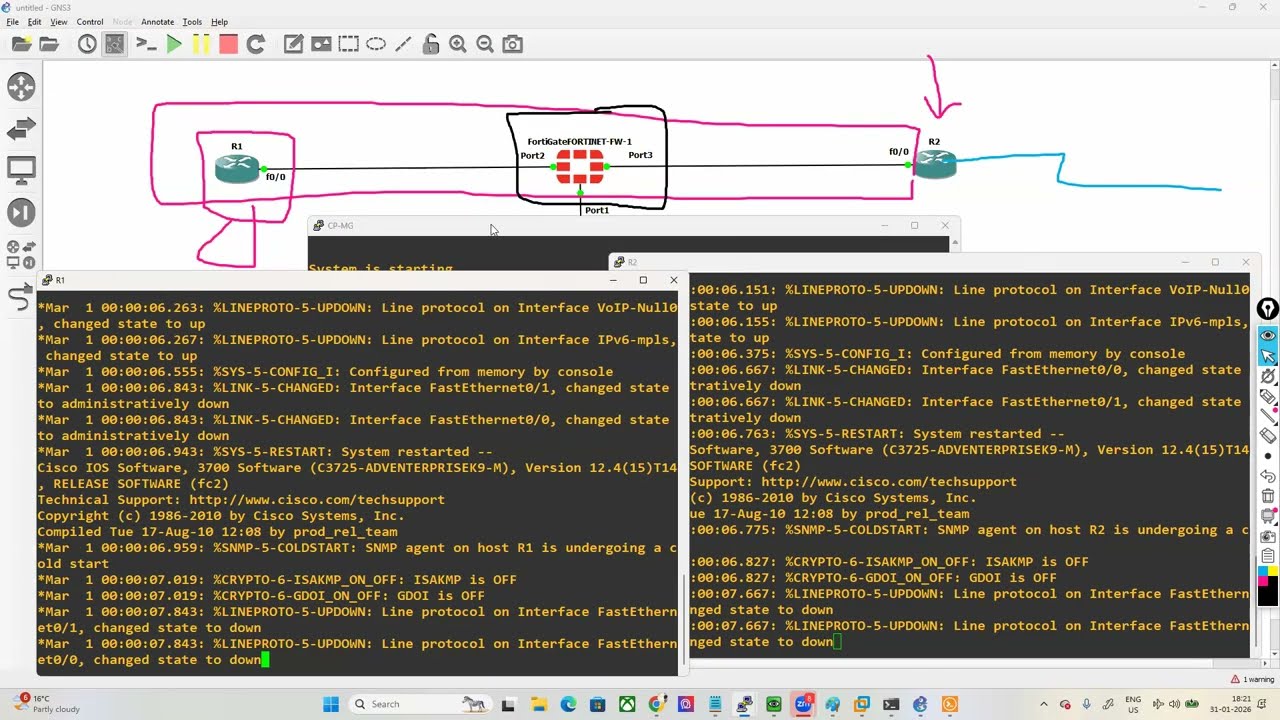The height and width of the screenshot is (720, 1280).
Task: Zoom in on the topology
Action: (458, 44)
